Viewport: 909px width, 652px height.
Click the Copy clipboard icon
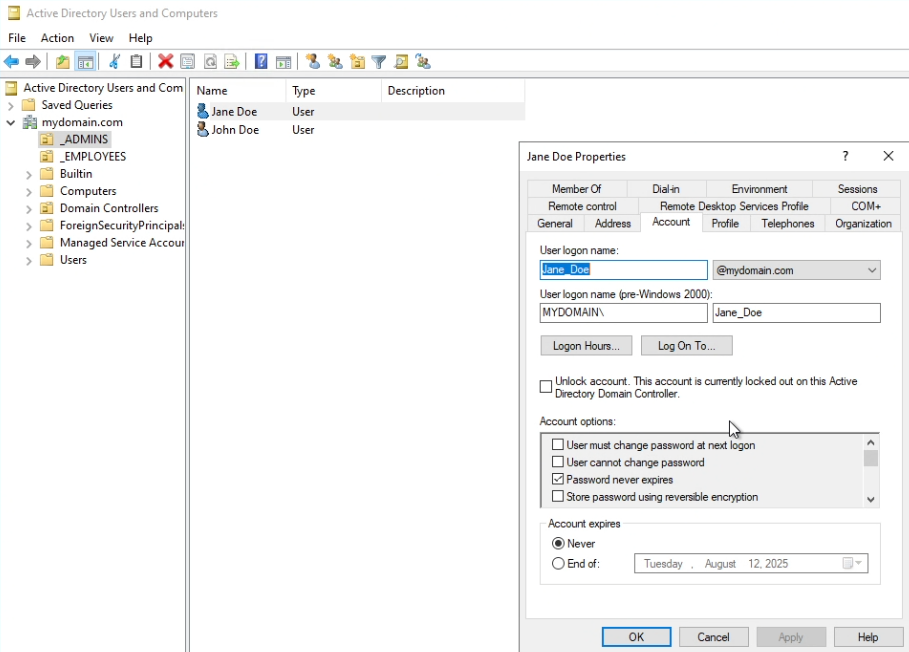click(136, 61)
